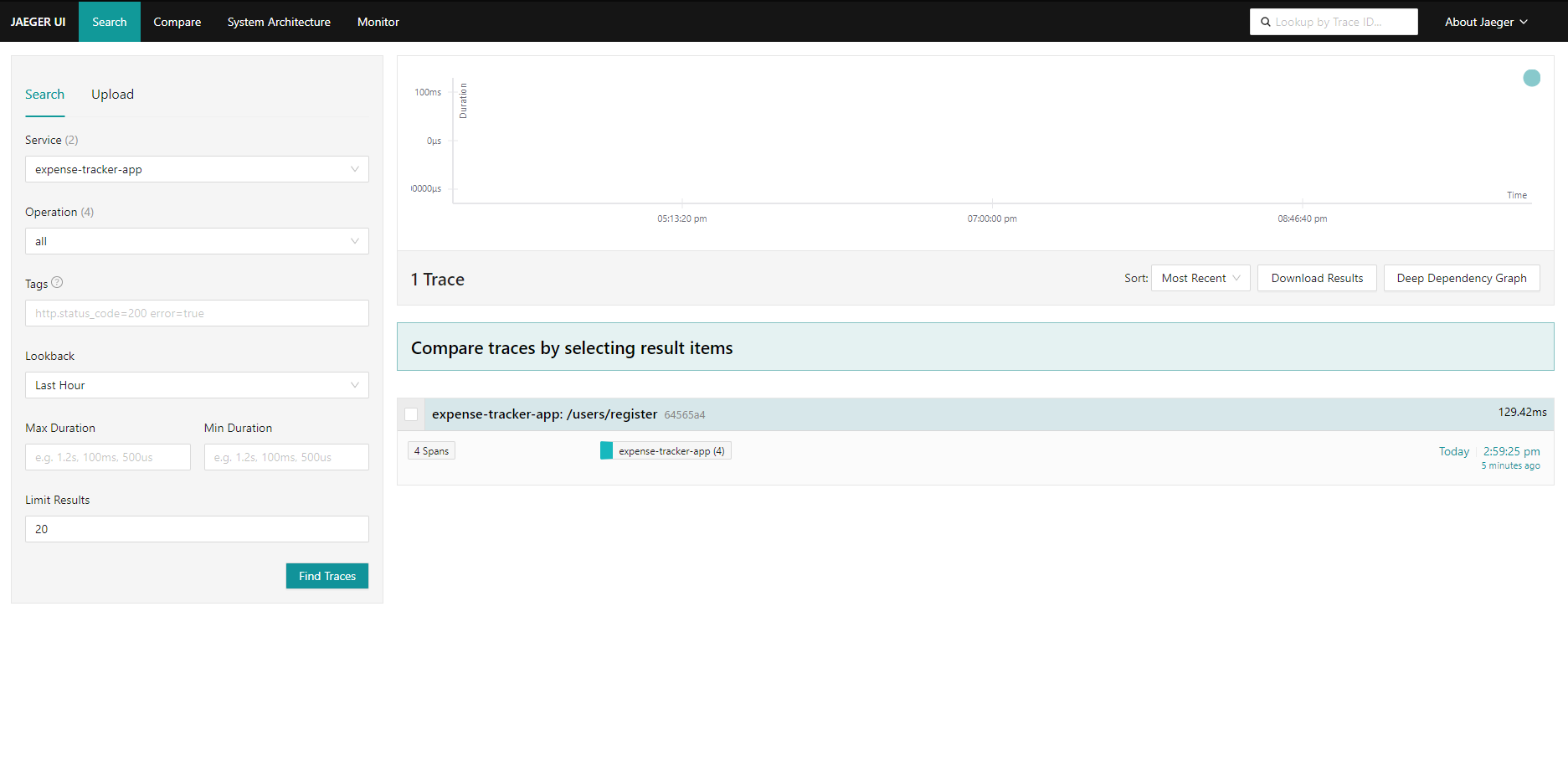The width and height of the screenshot is (1568, 781).
Task: Open the Deep Dependency Graph
Action: click(1461, 278)
